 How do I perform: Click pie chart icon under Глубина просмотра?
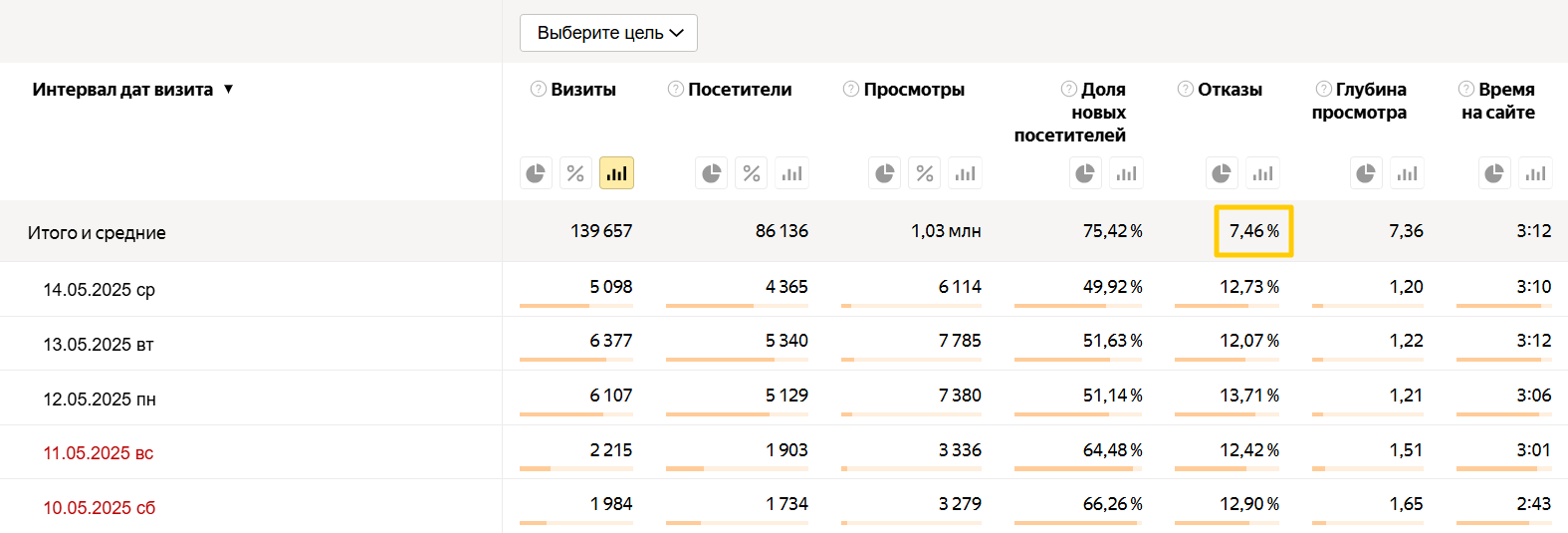[x=1366, y=173]
